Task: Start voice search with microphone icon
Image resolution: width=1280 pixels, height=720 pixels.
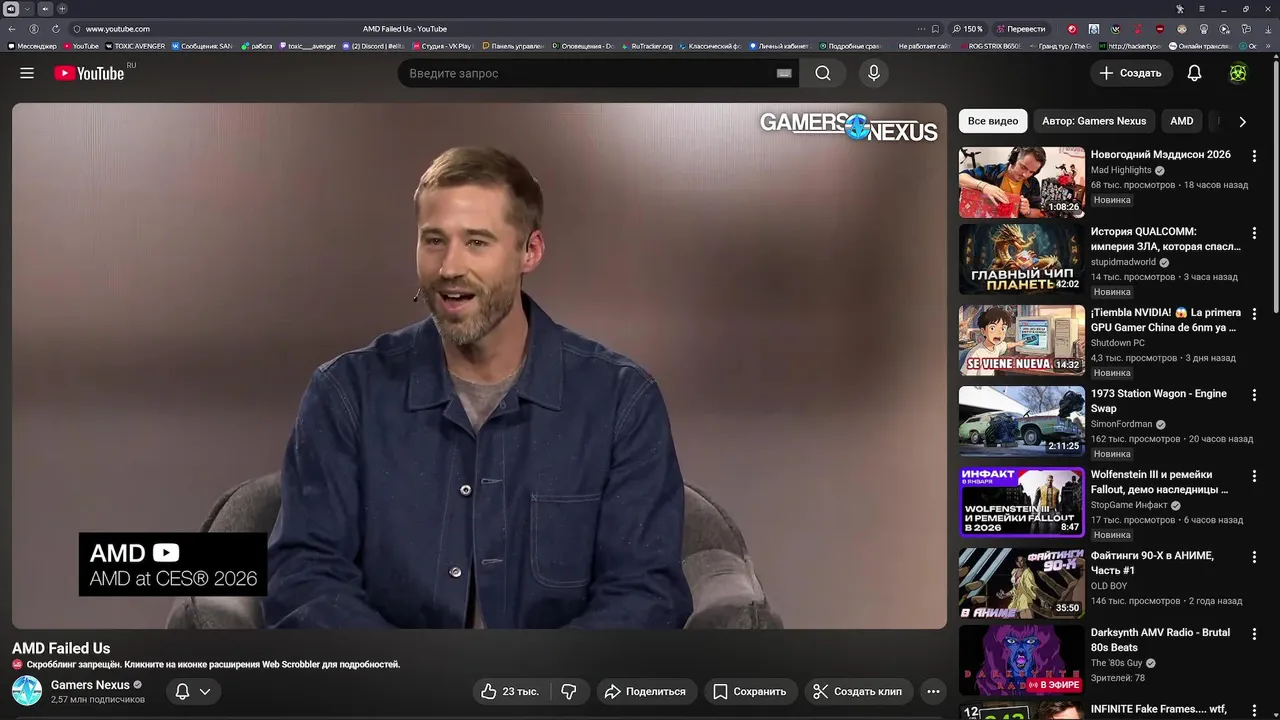Action: [874, 73]
